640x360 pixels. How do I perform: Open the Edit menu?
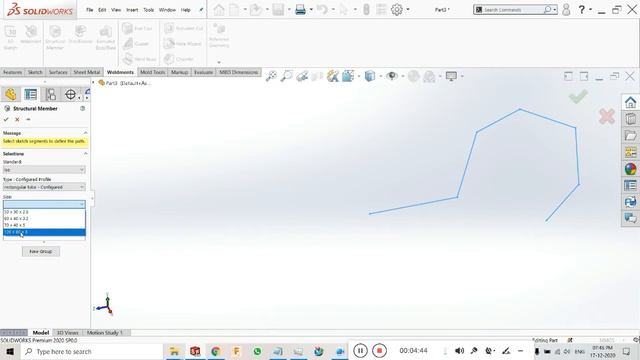click(102, 10)
